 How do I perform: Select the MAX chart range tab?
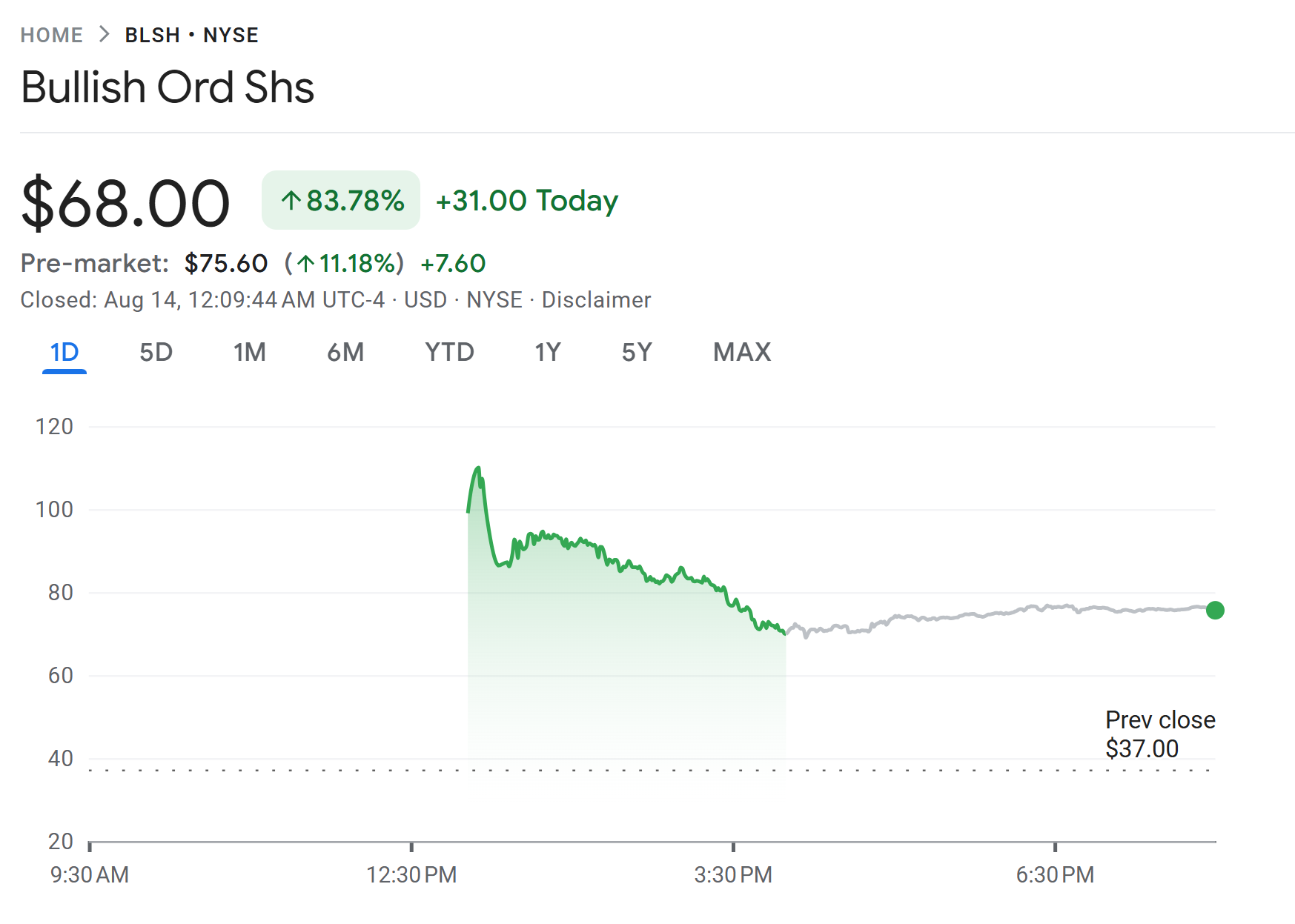pyautogui.click(x=742, y=352)
